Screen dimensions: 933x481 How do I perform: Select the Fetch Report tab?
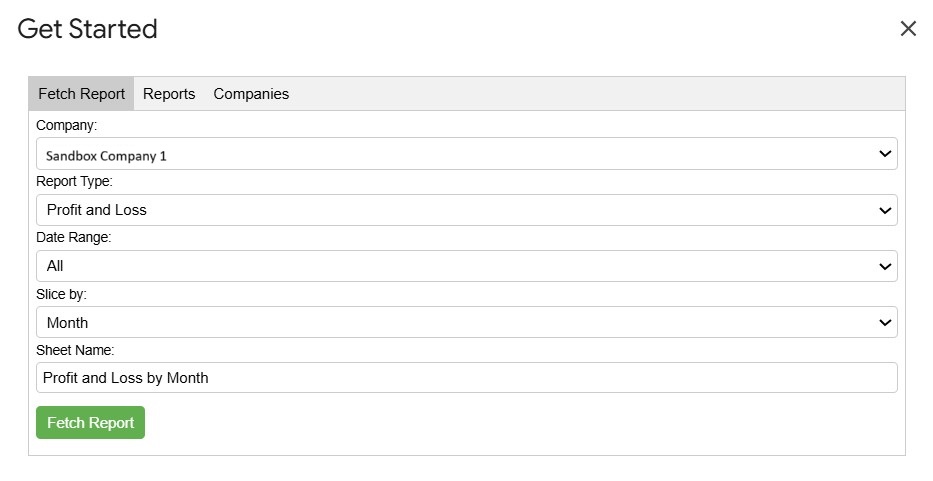coord(82,94)
